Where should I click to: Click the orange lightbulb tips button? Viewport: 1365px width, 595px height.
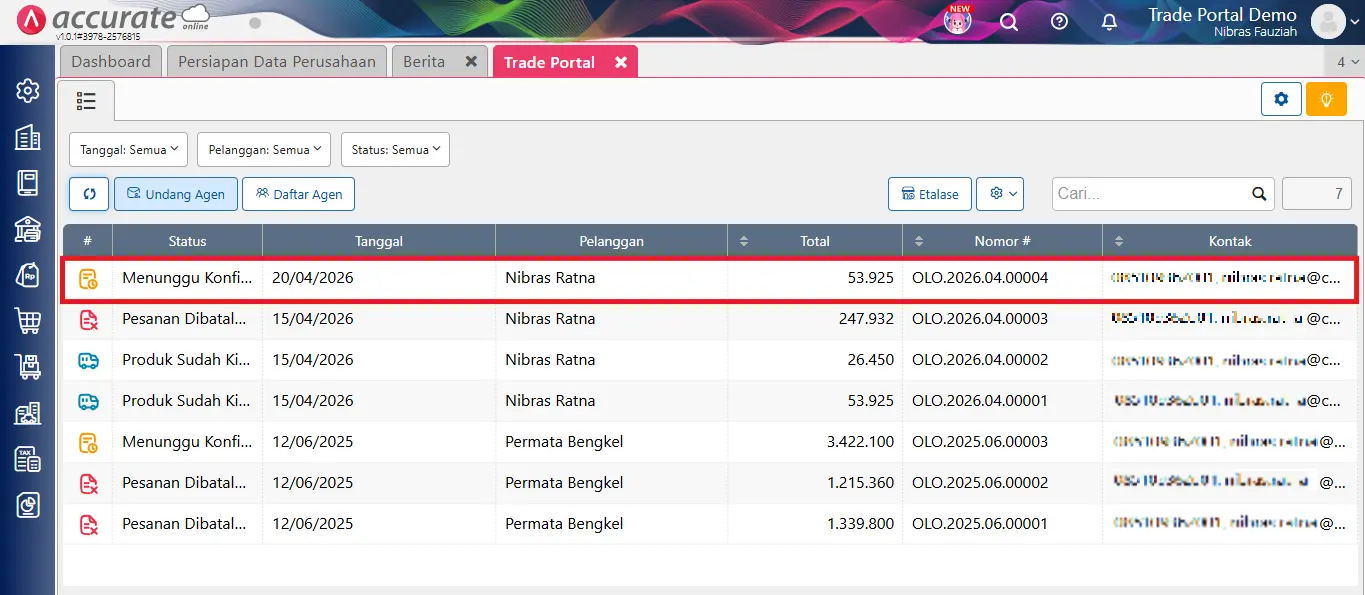point(1326,99)
